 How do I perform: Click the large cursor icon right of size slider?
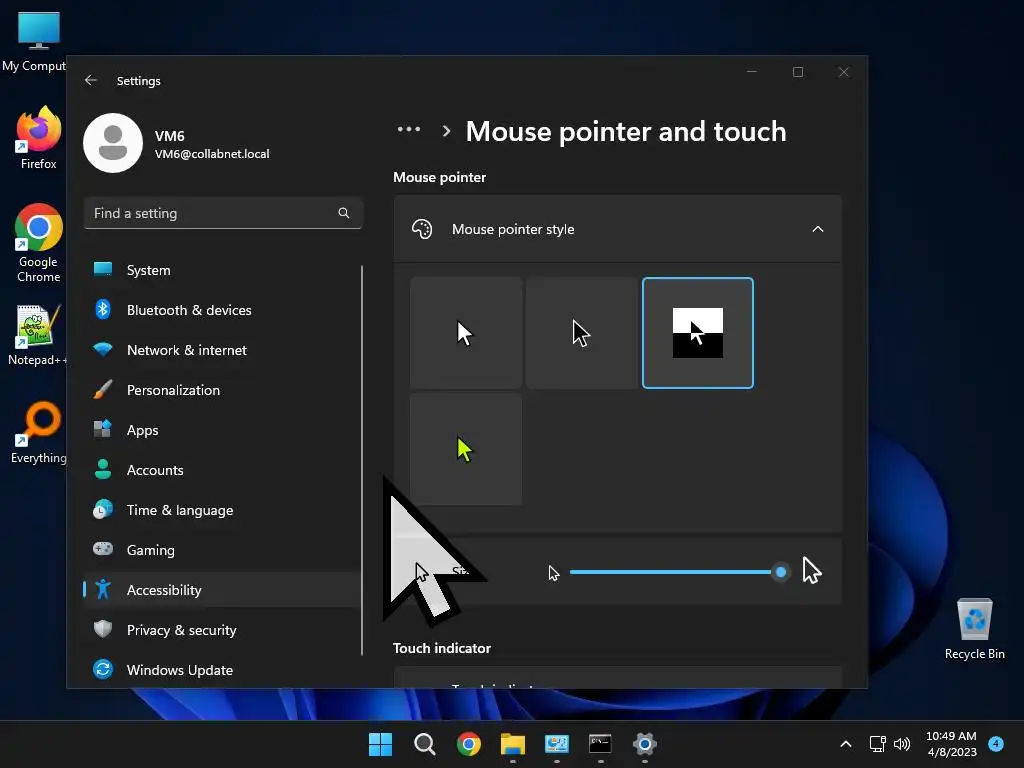tap(812, 570)
